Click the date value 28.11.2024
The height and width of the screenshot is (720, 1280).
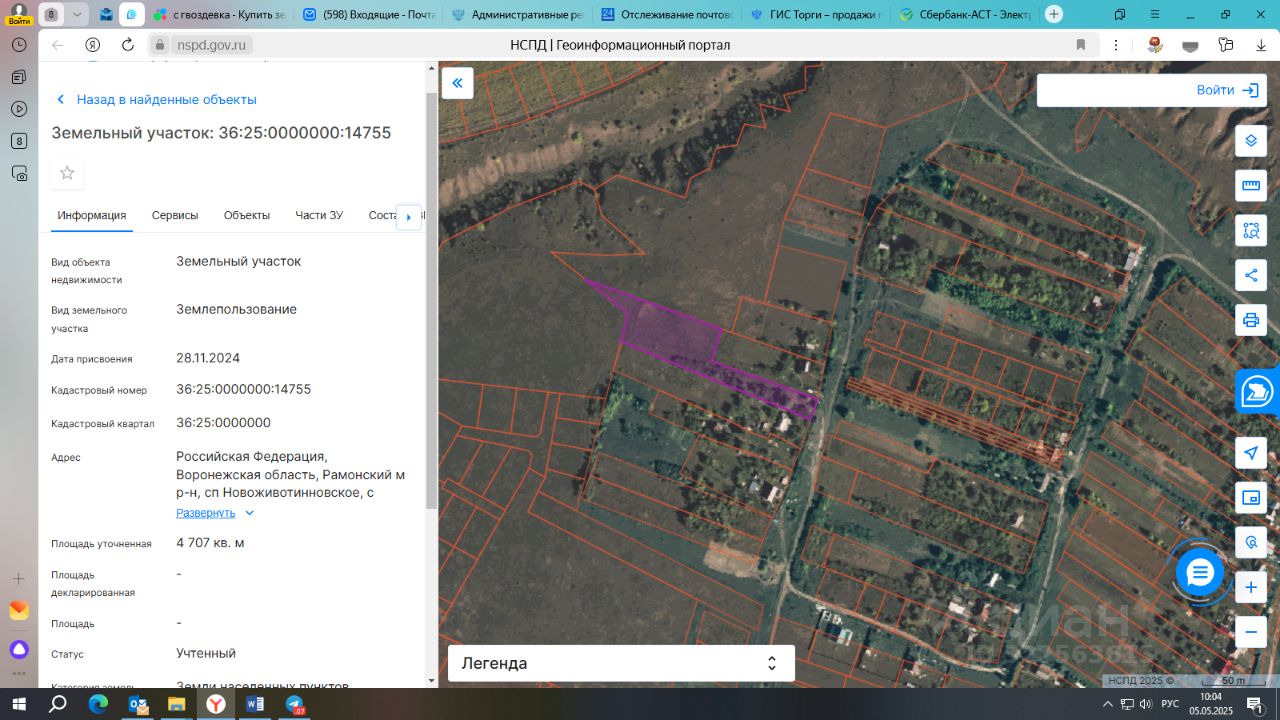coord(208,358)
